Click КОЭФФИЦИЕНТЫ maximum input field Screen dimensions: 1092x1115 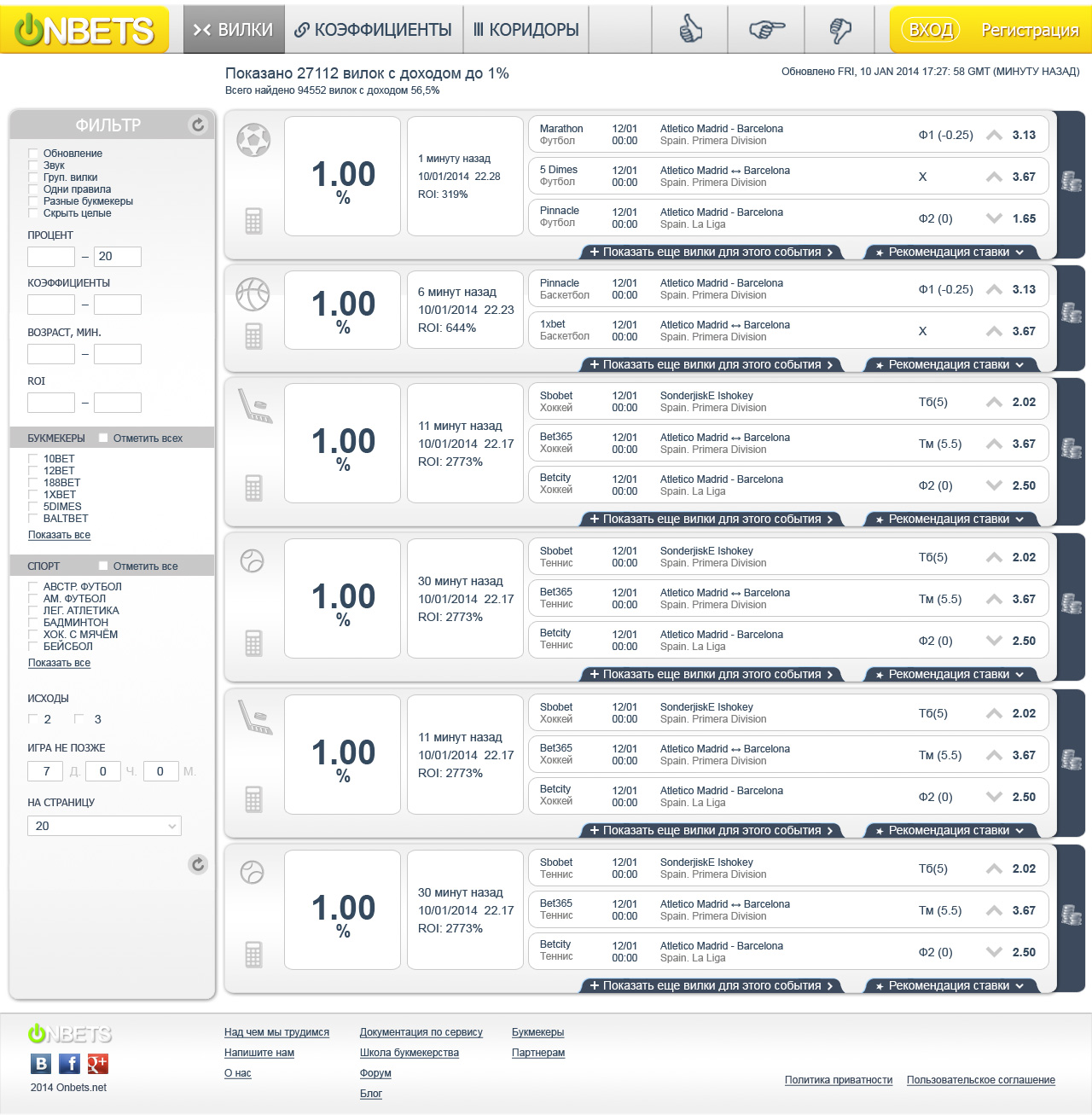click(x=118, y=305)
